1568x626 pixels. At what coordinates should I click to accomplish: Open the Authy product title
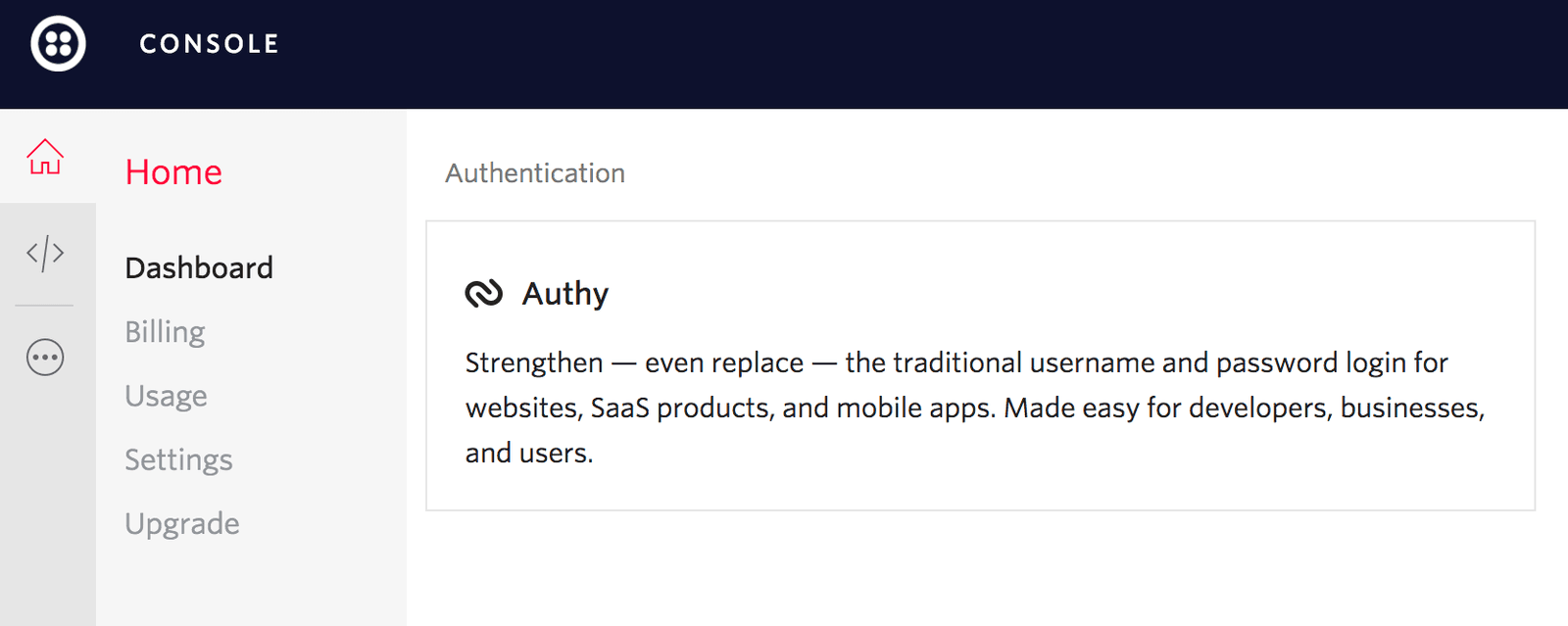coord(564,293)
